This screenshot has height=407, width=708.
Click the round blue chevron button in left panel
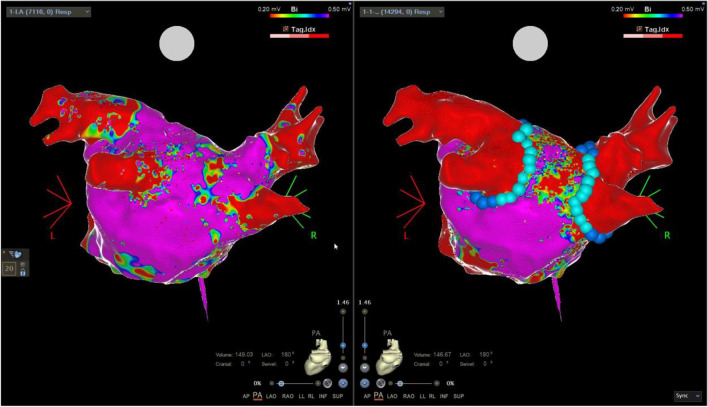coord(343,382)
